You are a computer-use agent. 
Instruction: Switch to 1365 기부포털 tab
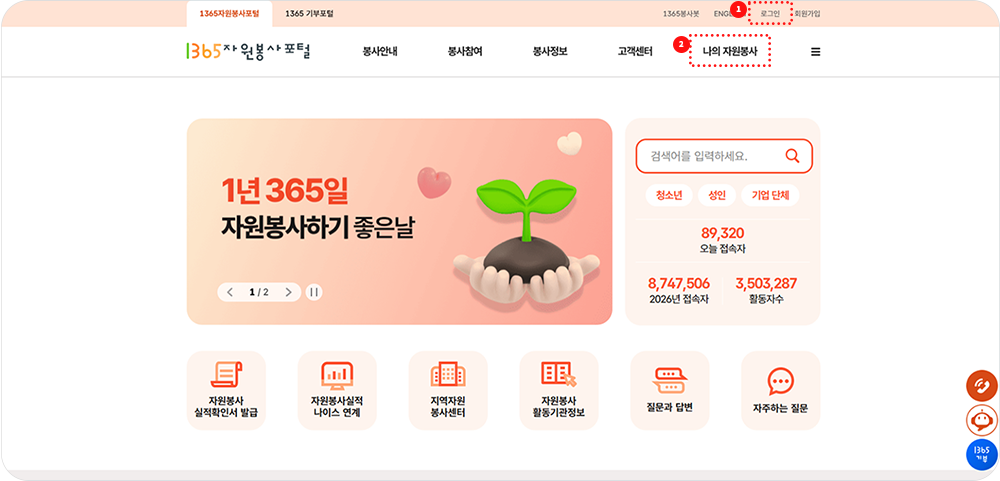pyautogui.click(x=309, y=13)
